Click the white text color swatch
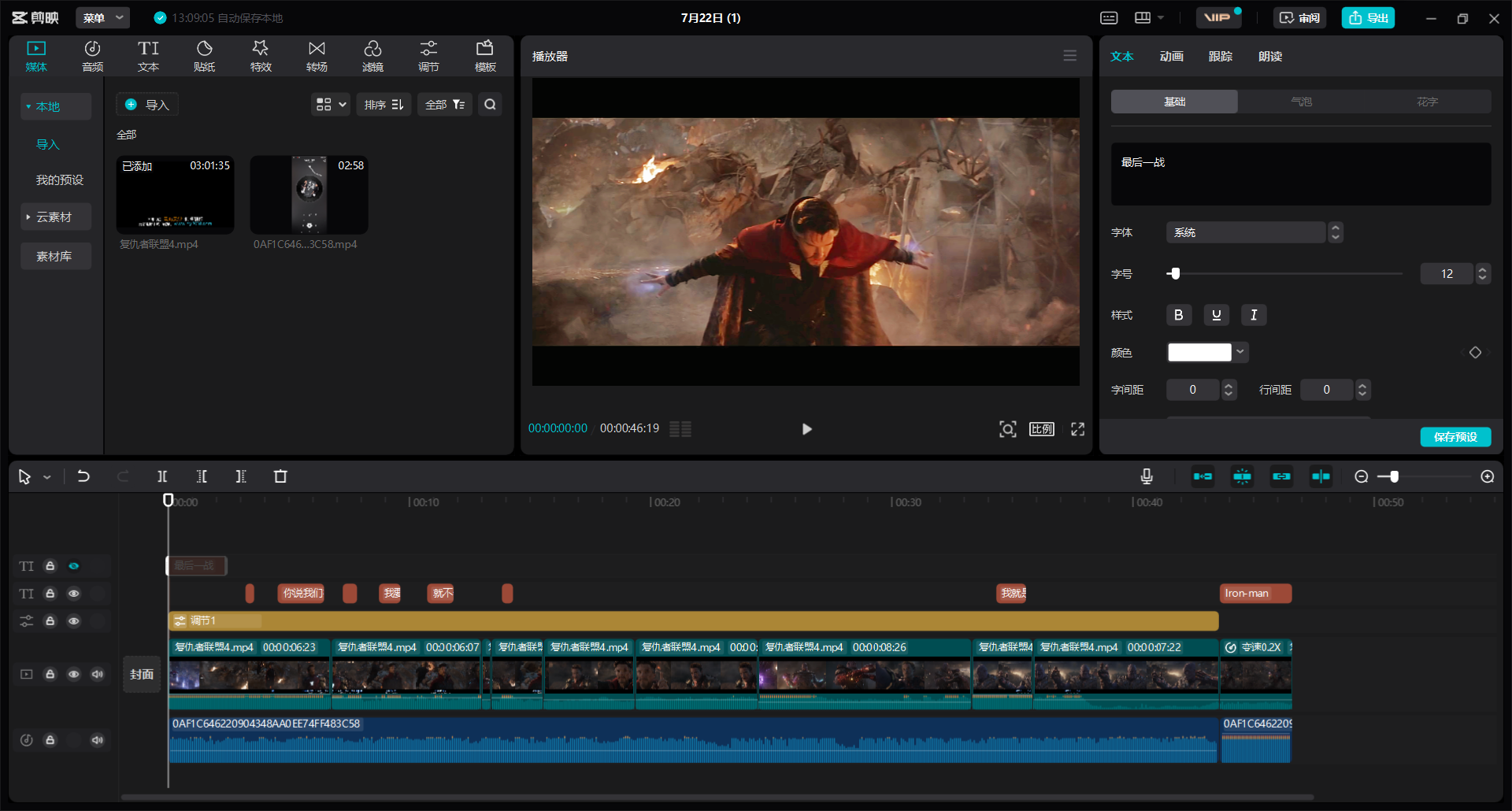The height and width of the screenshot is (811, 1512). click(x=1199, y=353)
